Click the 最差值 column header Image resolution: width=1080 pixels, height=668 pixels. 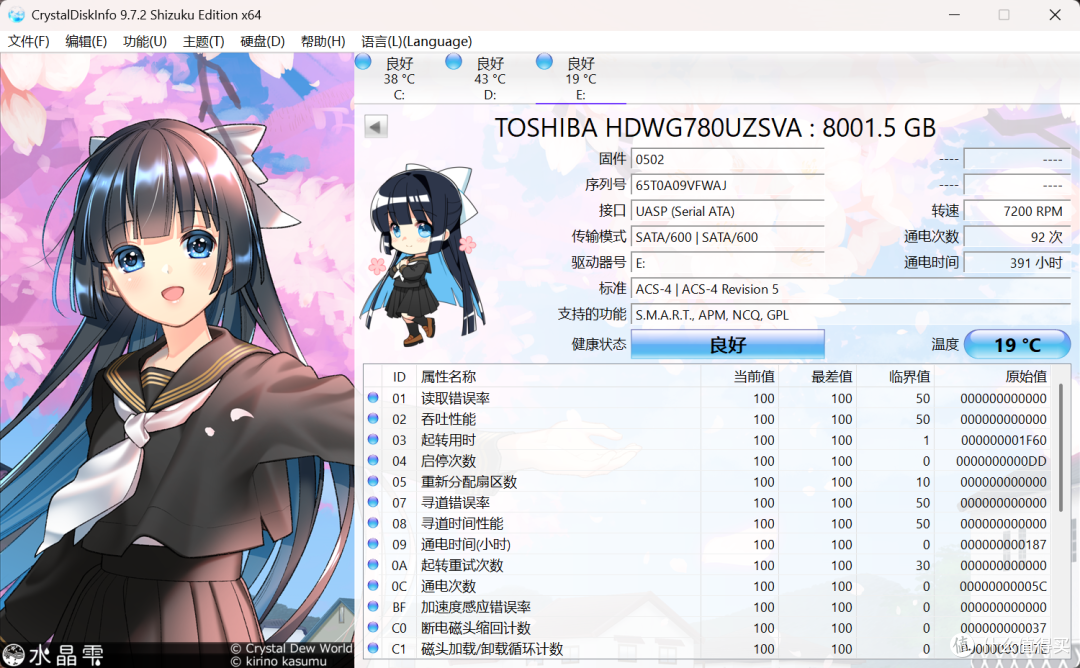[x=818, y=377]
